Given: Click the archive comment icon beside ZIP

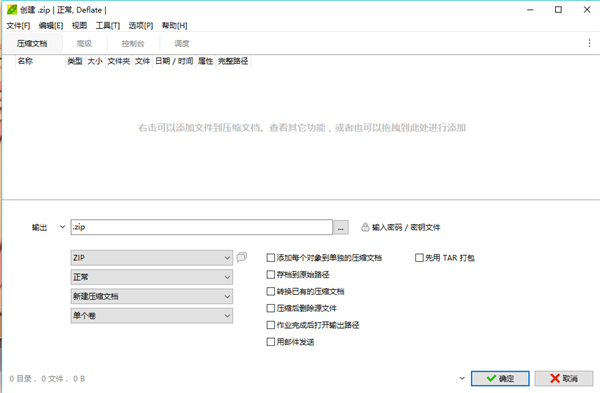Looking at the screenshot, I should click(x=241, y=257).
